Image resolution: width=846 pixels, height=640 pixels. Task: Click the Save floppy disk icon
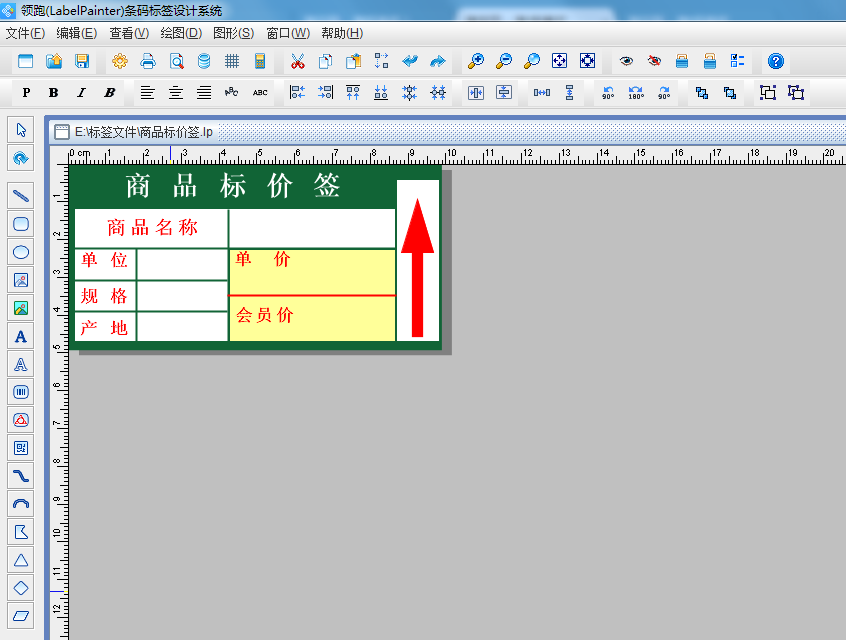point(82,61)
